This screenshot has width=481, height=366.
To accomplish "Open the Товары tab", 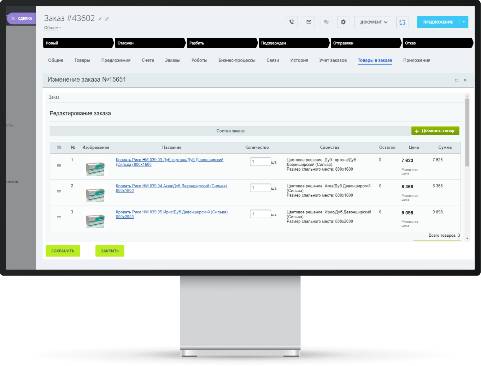I will tap(82, 60).
